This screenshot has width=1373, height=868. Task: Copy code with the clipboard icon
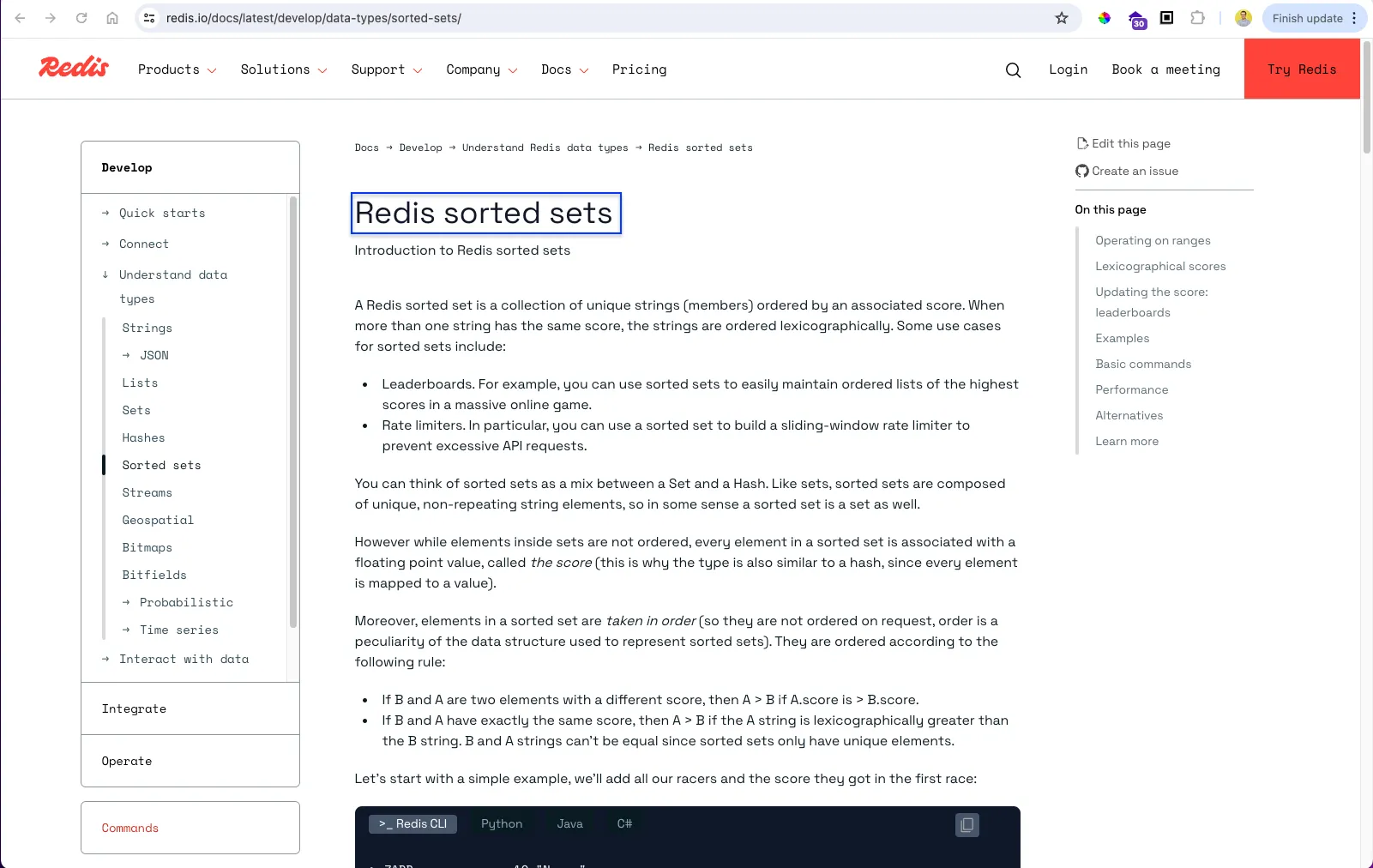[x=967, y=825]
